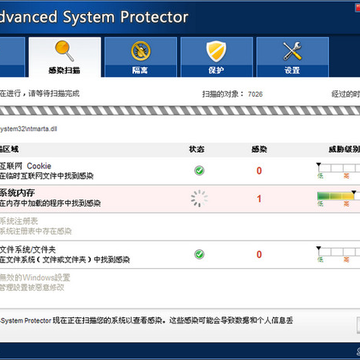Click the 威胁级别 column header
Image resolution: width=360 pixels, height=360 pixels.
344,150
